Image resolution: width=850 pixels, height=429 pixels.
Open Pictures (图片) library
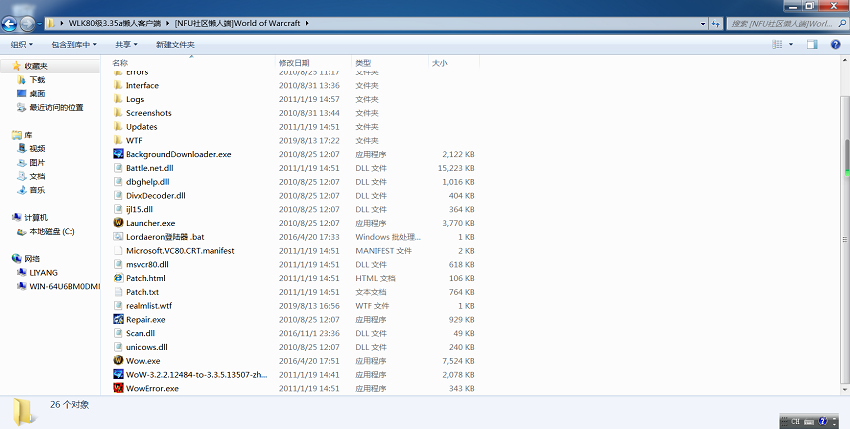coord(37,162)
